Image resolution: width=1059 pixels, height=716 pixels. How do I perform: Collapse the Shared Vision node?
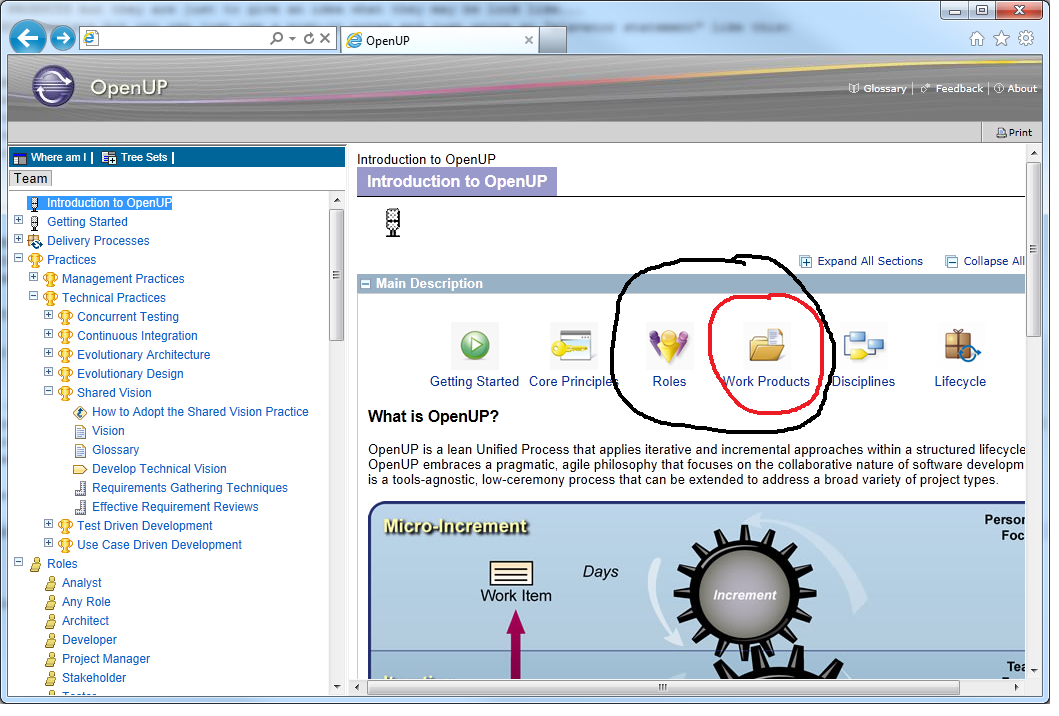coord(49,390)
